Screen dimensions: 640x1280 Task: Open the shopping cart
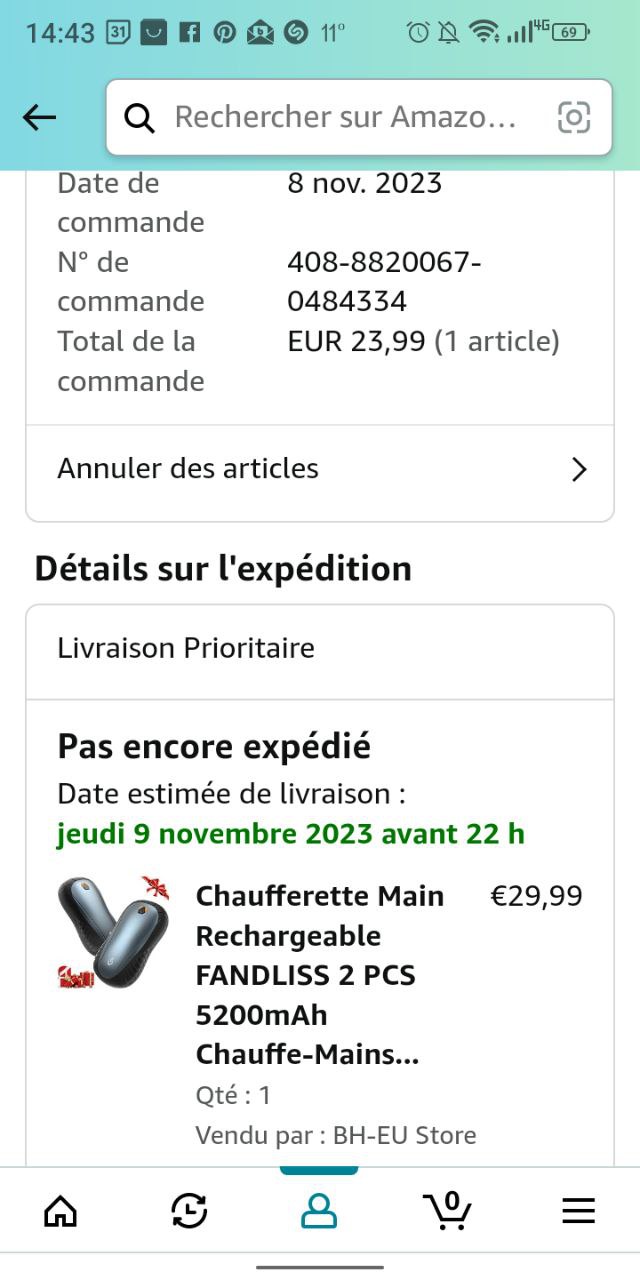pos(448,1211)
